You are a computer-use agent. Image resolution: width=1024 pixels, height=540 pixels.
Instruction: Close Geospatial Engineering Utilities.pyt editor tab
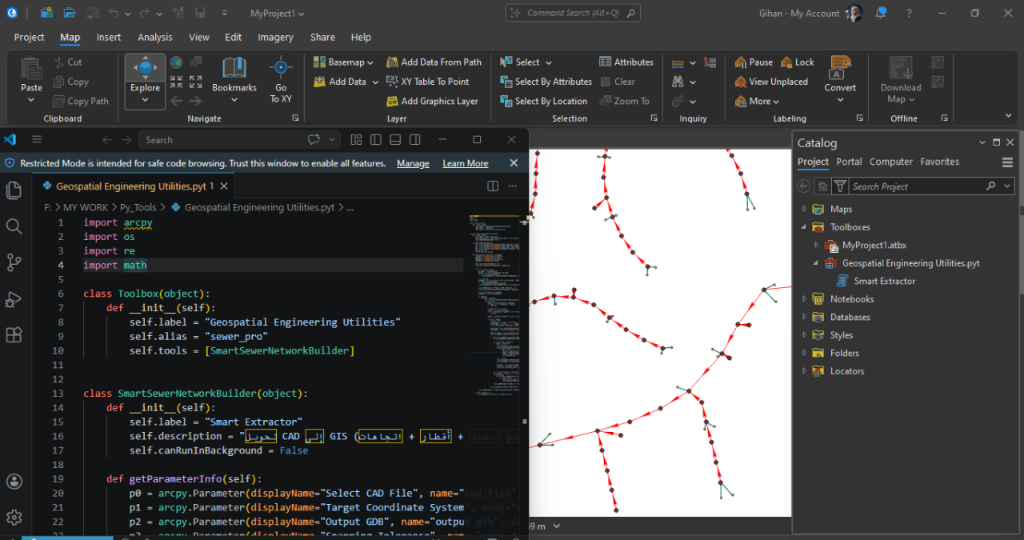click(224, 186)
